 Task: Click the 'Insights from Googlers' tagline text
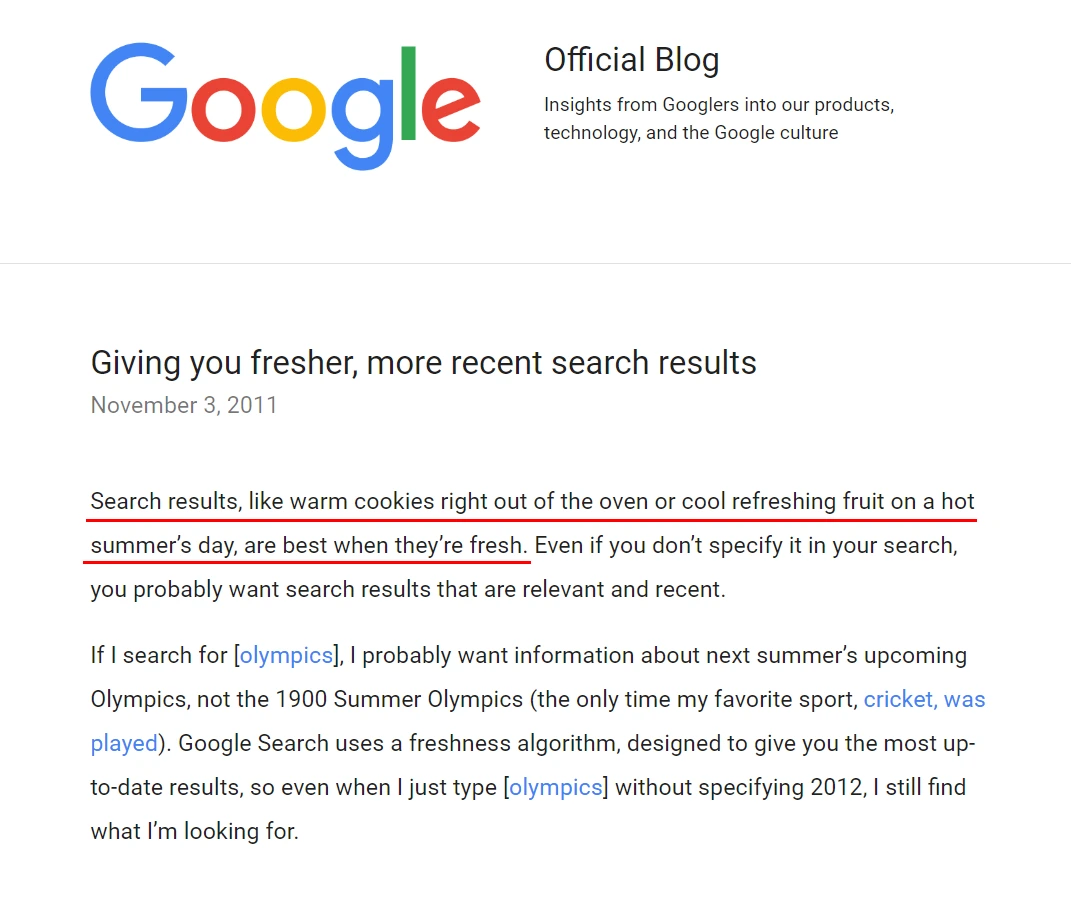coord(719,118)
